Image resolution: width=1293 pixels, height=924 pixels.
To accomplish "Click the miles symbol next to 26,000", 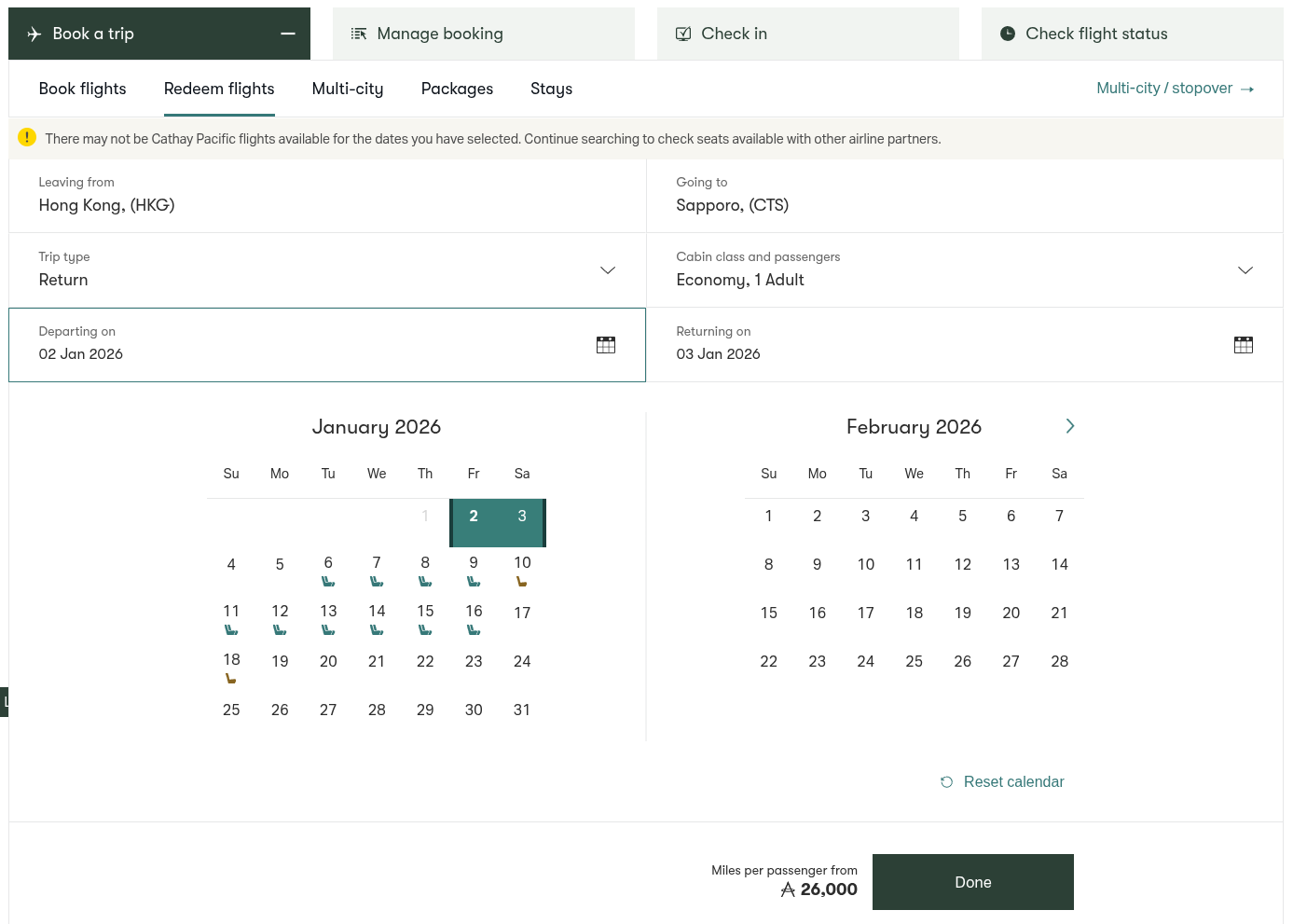I will tap(788, 890).
